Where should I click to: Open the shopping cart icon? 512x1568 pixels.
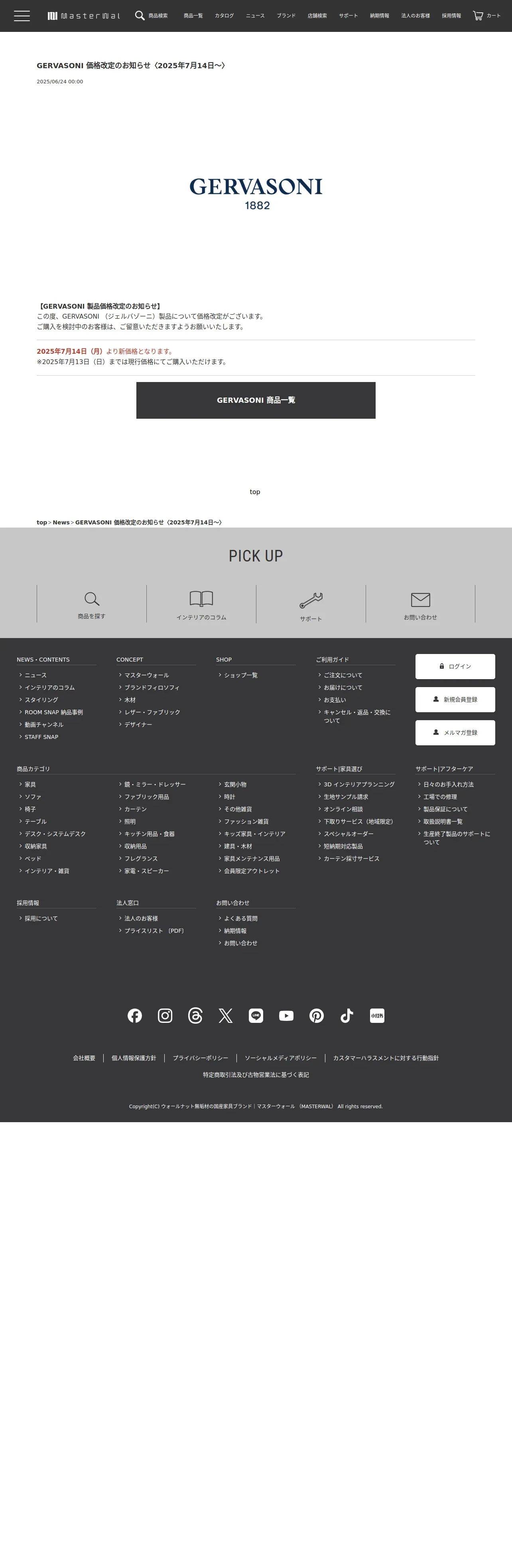[478, 16]
